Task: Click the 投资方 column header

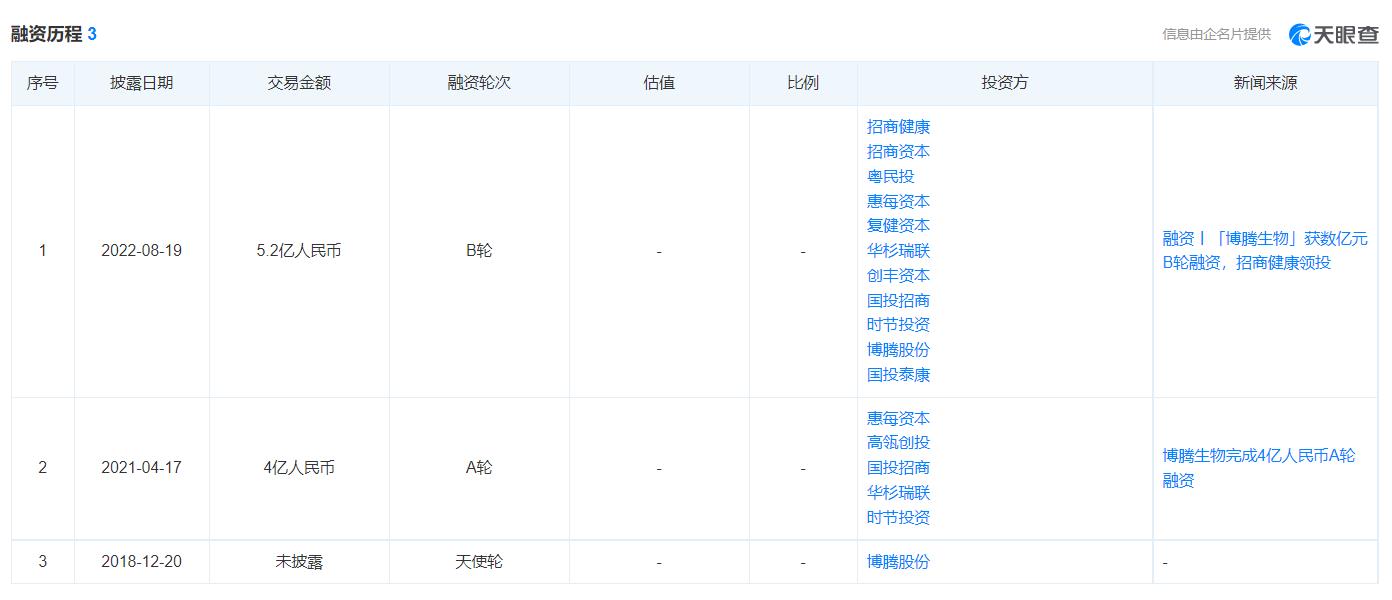Action: click(x=1005, y=83)
